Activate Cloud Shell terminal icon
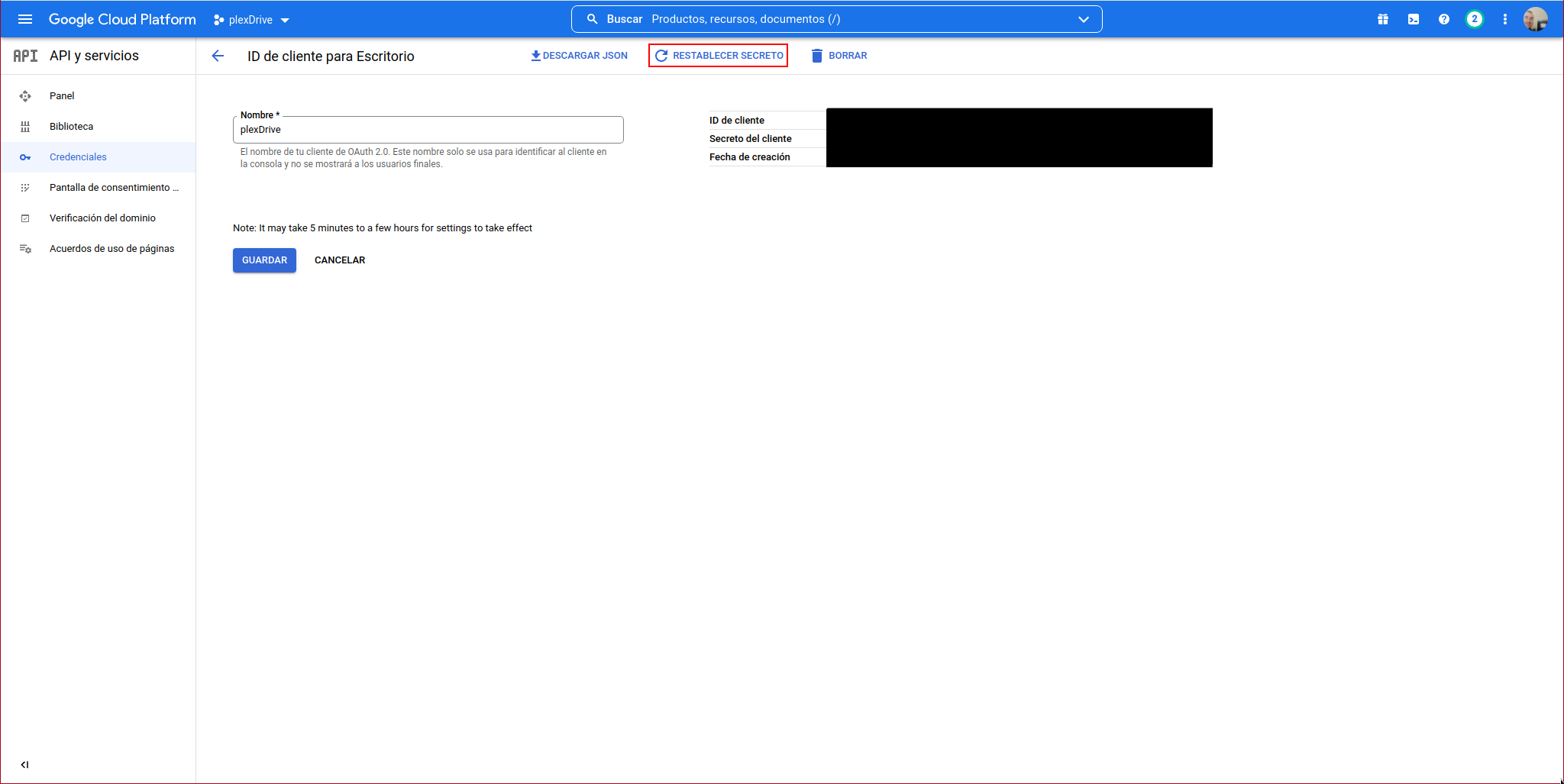 click(x=1413, y=19)
